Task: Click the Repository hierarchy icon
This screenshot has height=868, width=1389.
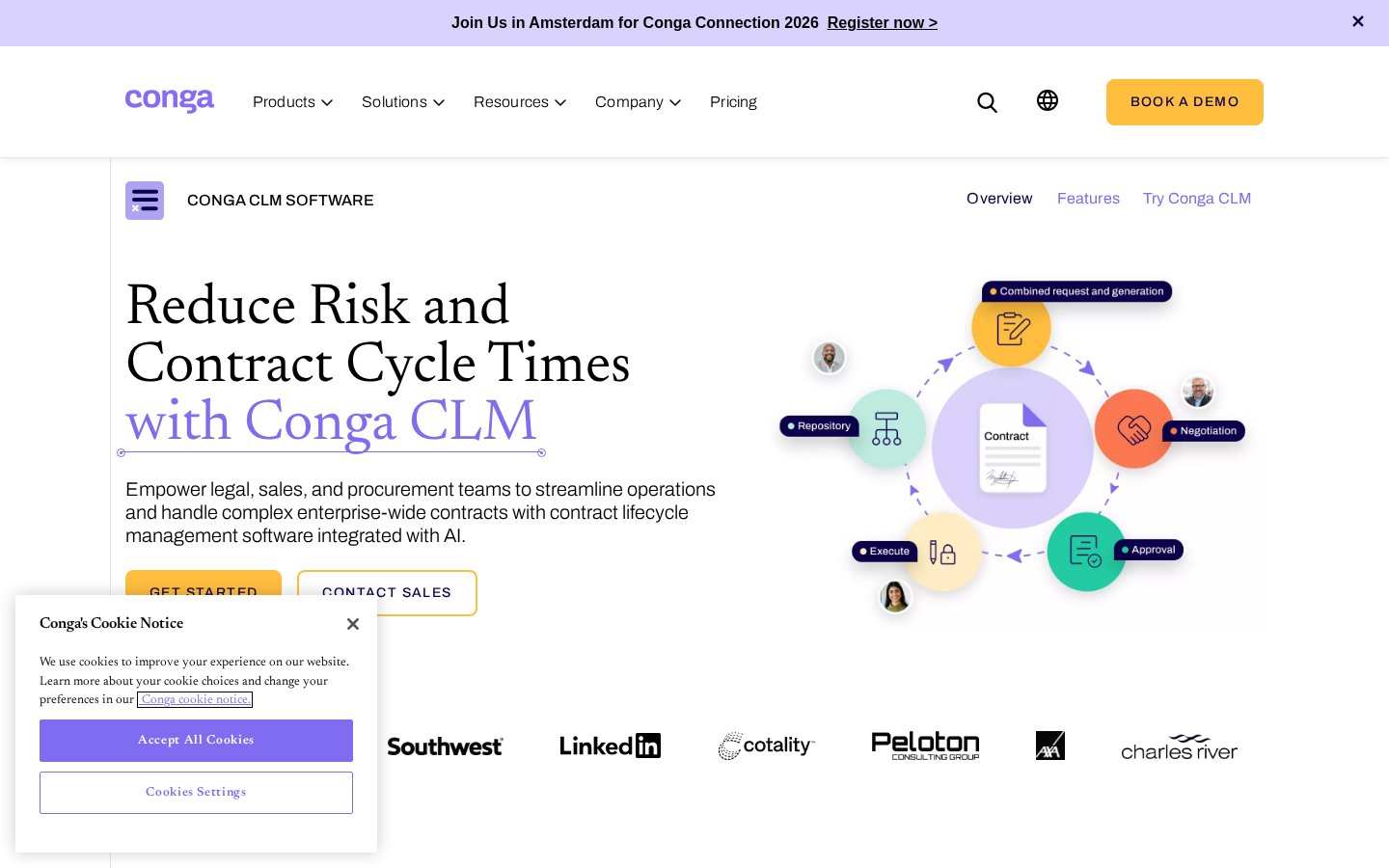Action: point(886,428)
